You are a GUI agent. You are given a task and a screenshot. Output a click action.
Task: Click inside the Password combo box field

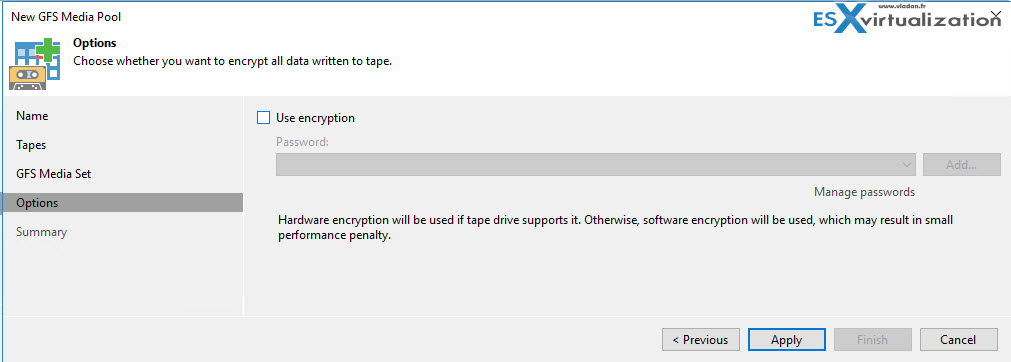(x=596, y=165)
